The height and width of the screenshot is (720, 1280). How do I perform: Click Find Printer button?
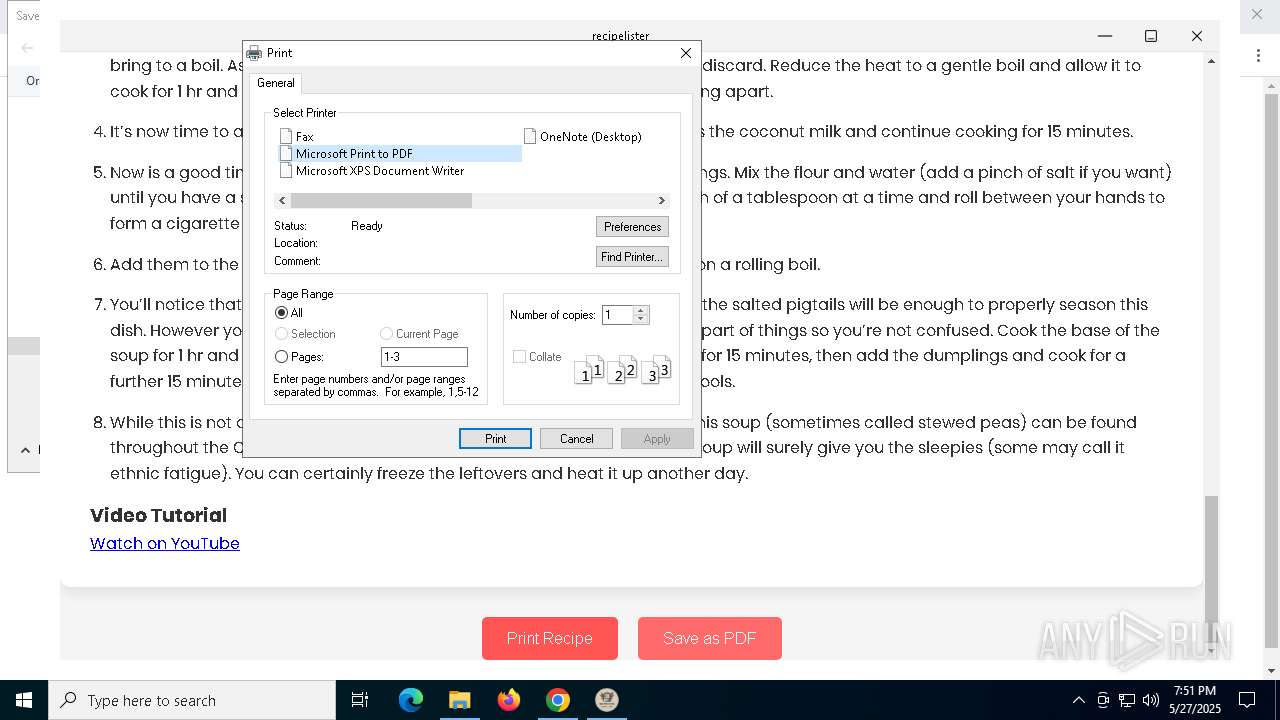coord(632,257)
